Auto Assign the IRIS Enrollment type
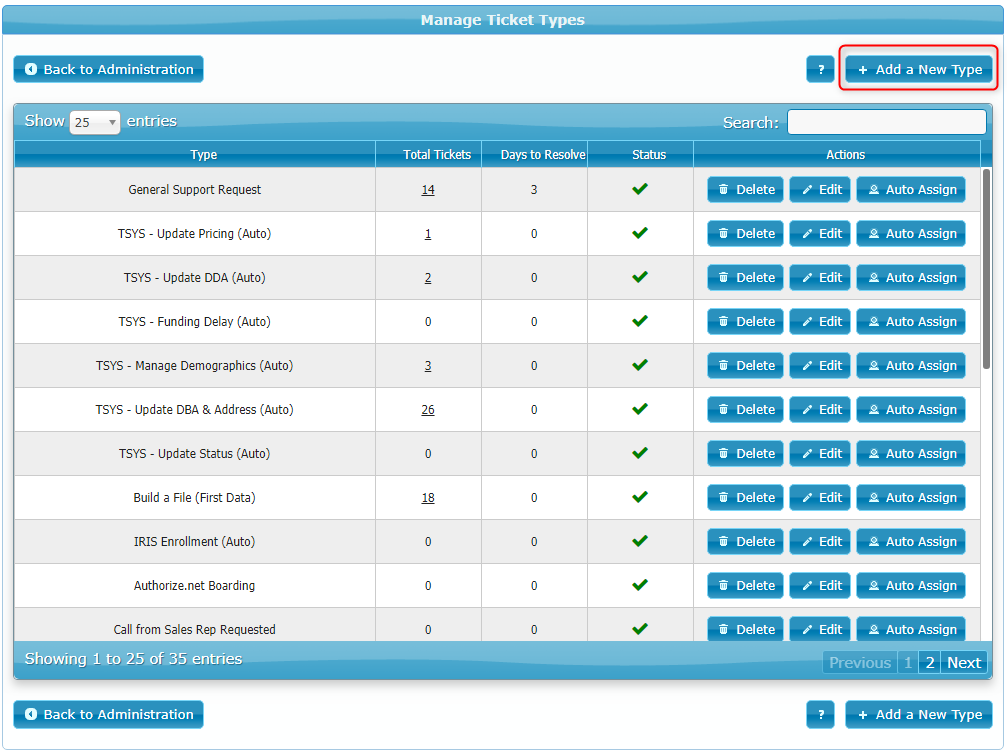 (910, 542)
